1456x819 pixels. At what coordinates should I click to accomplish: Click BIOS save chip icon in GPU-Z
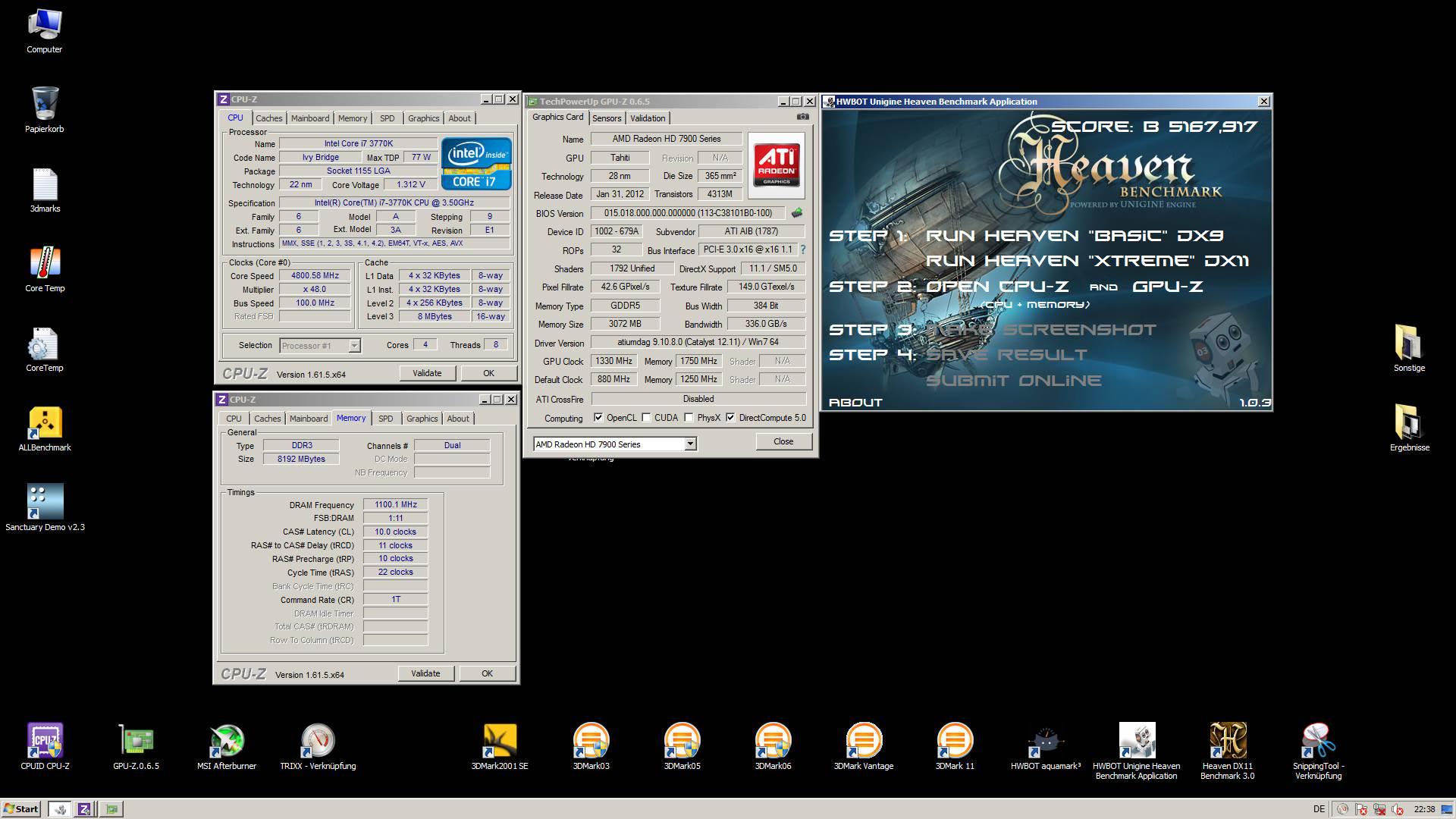[796, 213]
